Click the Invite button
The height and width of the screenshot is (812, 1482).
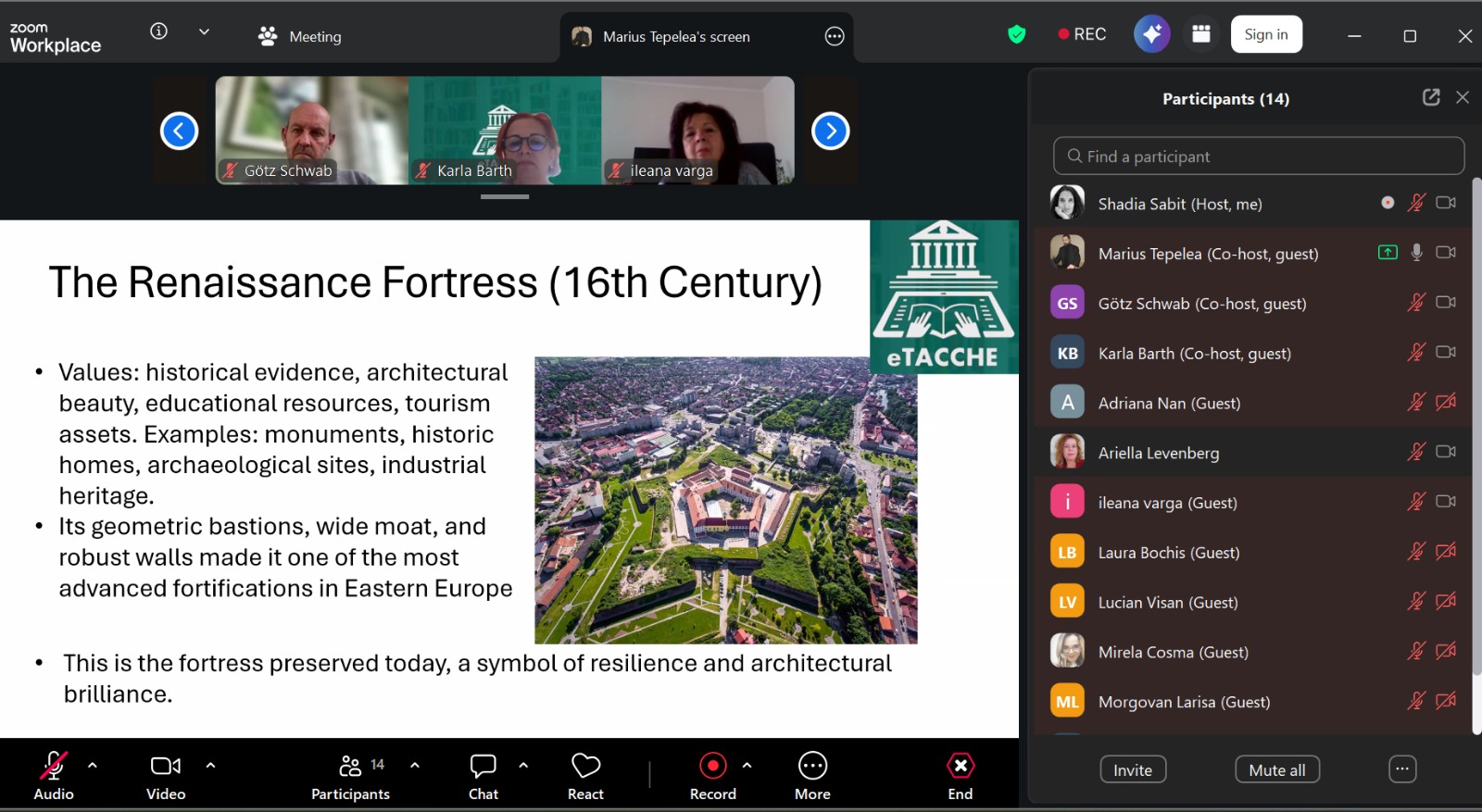1133,769
